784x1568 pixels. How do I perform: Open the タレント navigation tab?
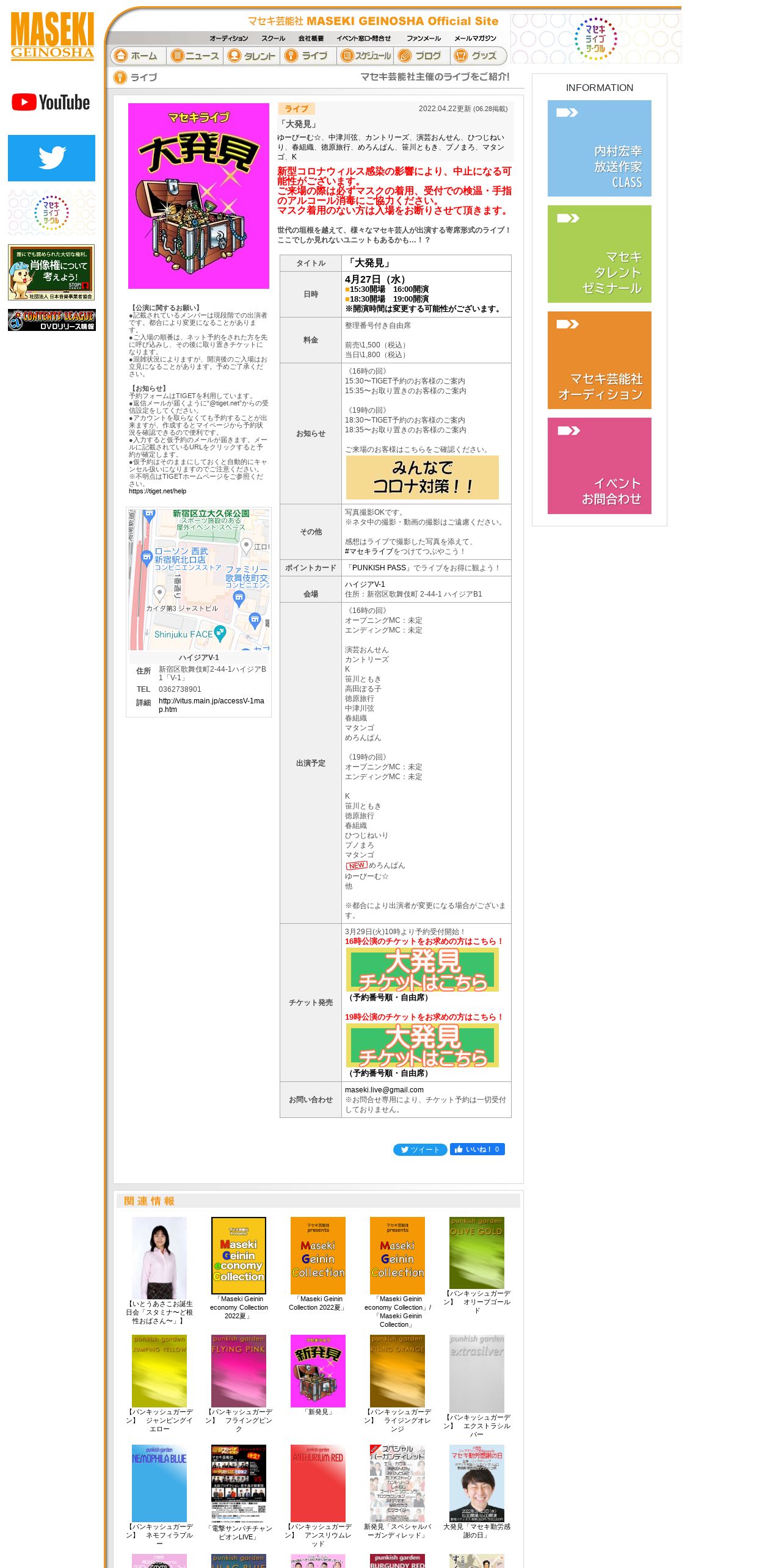click(252, 56)
